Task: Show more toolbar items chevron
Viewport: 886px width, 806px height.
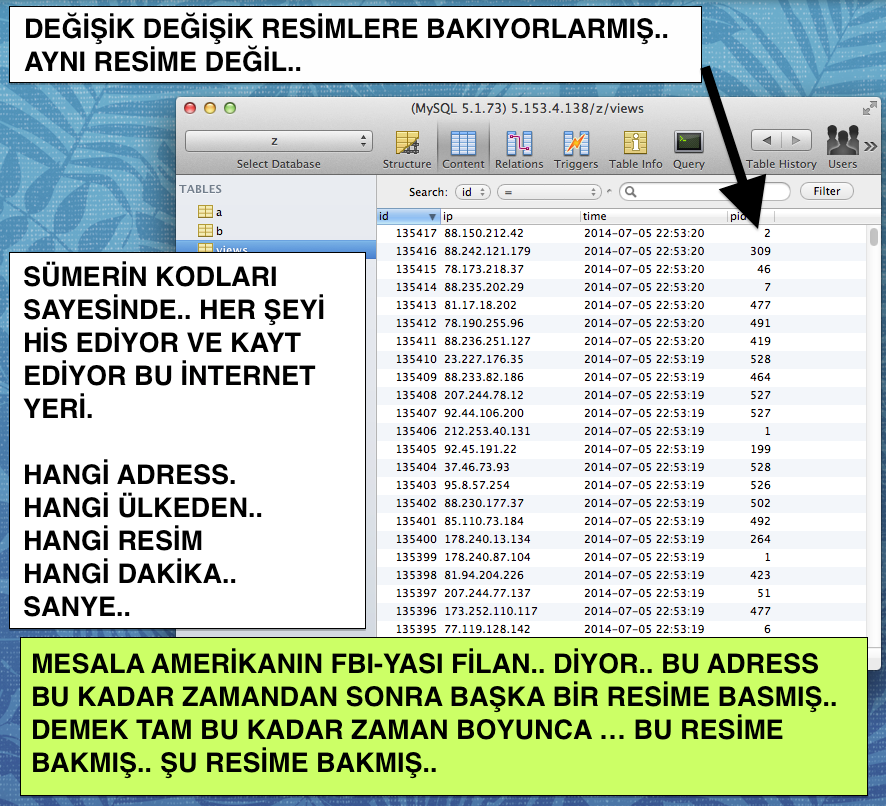Action: coord(871,146)
